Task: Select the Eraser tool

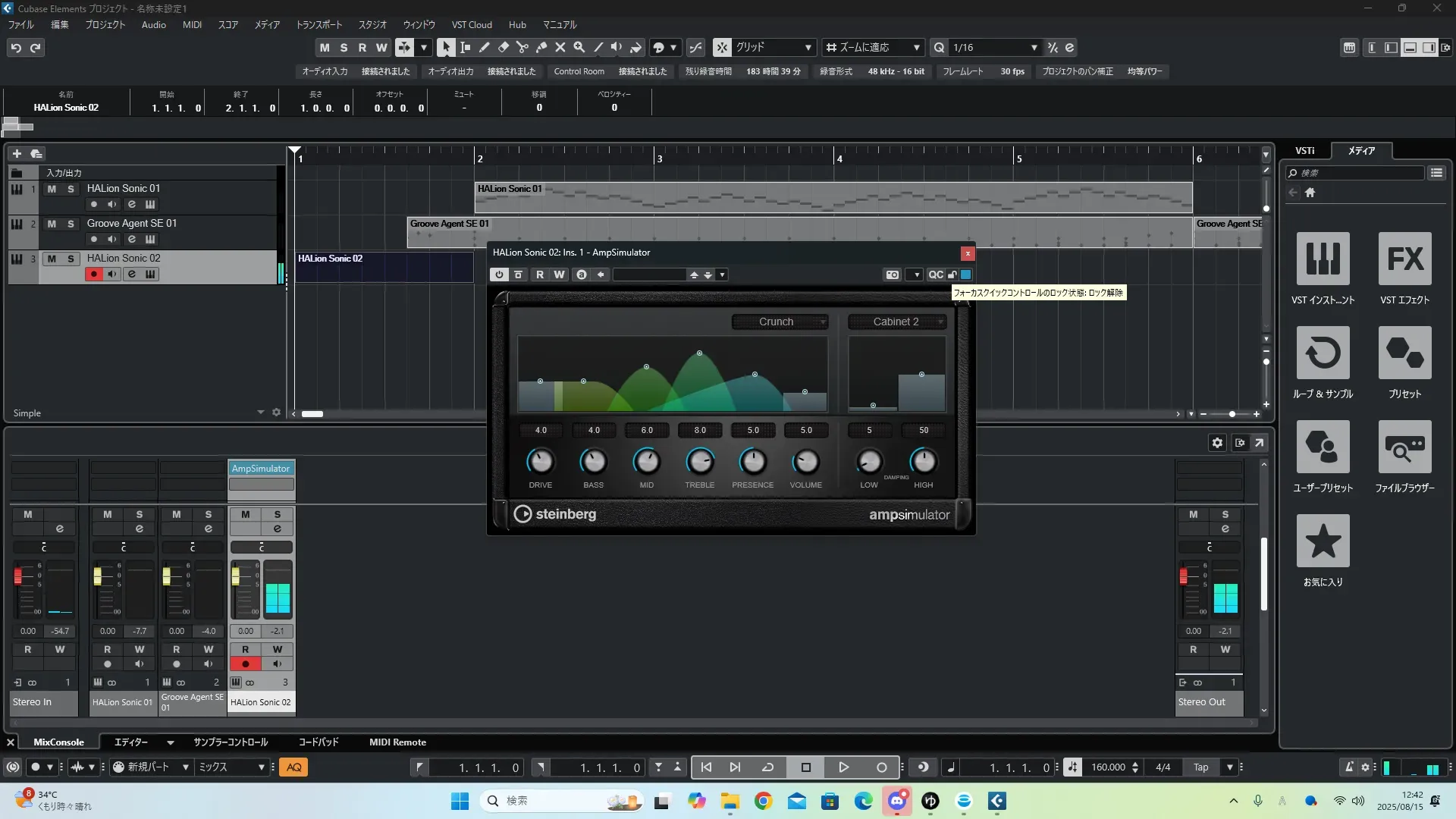Action: point(503,47)
